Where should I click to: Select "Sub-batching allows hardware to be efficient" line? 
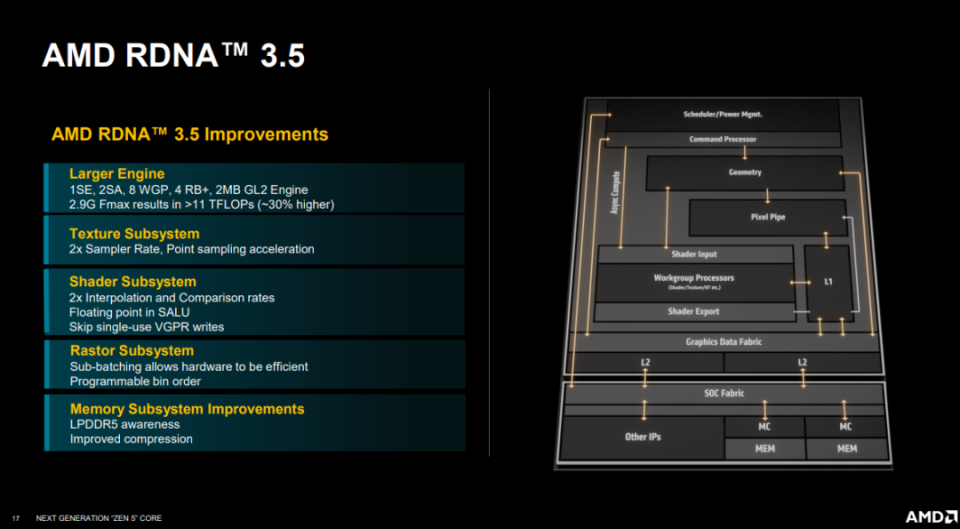pyautogui.click(x=189, y=367)
